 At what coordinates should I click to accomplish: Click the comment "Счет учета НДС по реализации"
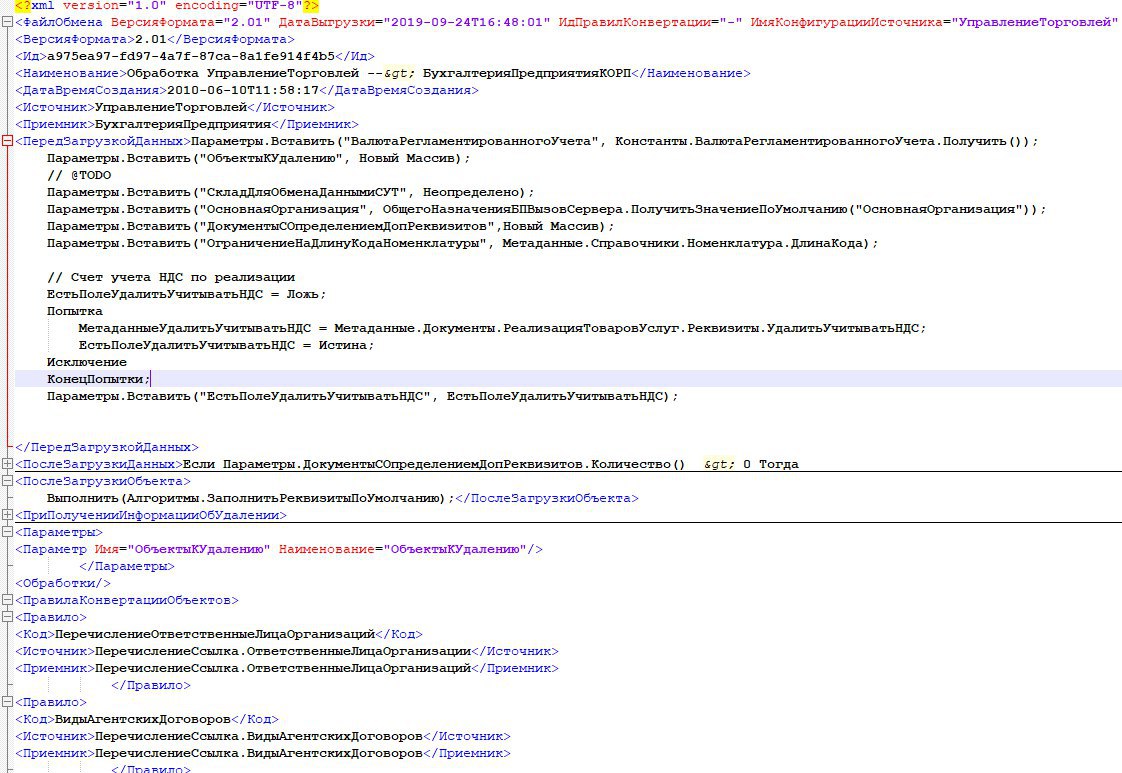point(171,277)
